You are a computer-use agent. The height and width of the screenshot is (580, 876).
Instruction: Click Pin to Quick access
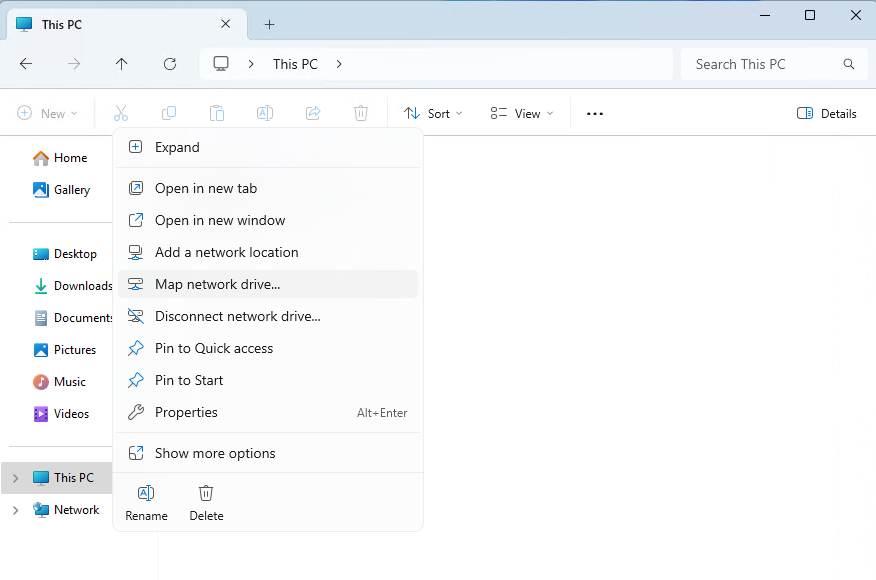[x=214, y=348]
